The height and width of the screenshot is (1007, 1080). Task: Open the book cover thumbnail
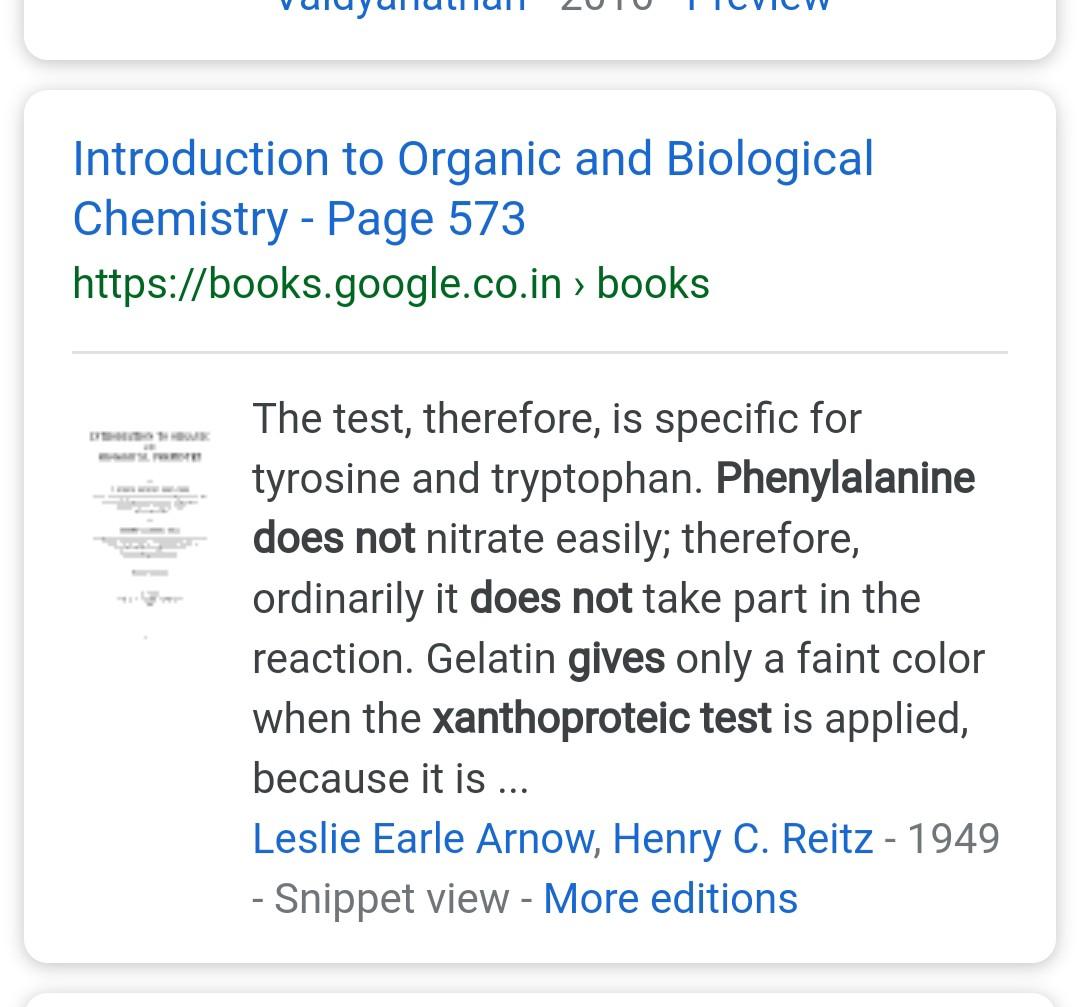pos(149,518)
